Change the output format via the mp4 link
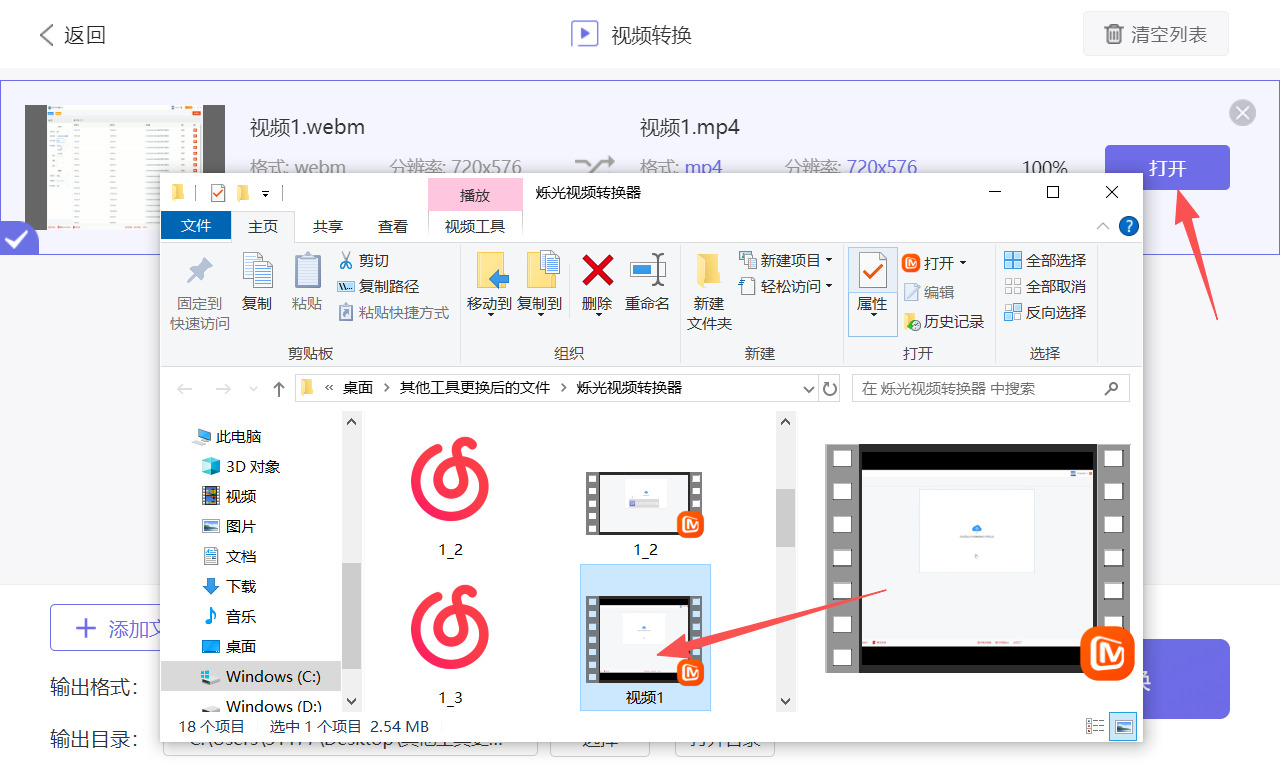Screen dimensions: 1280x769 [x=704, y=167]
